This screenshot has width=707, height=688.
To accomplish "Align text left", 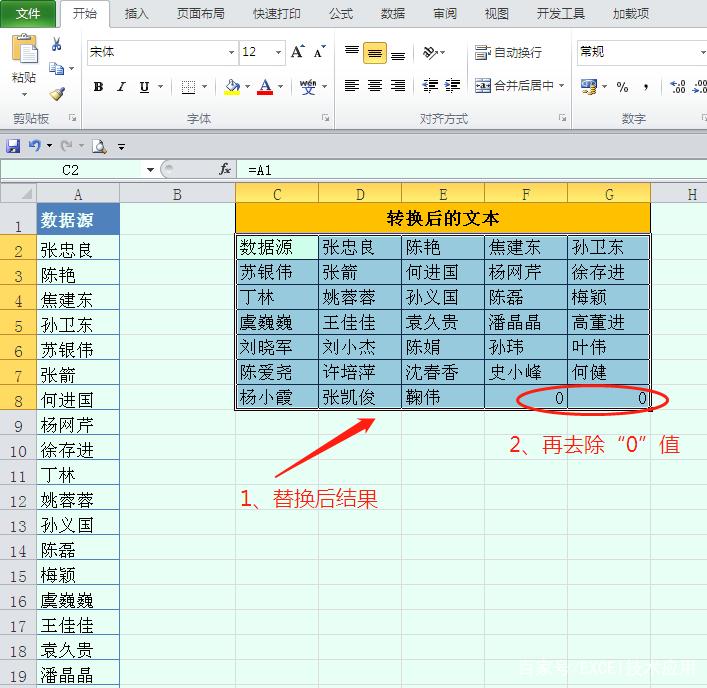I will click(352, 85).
